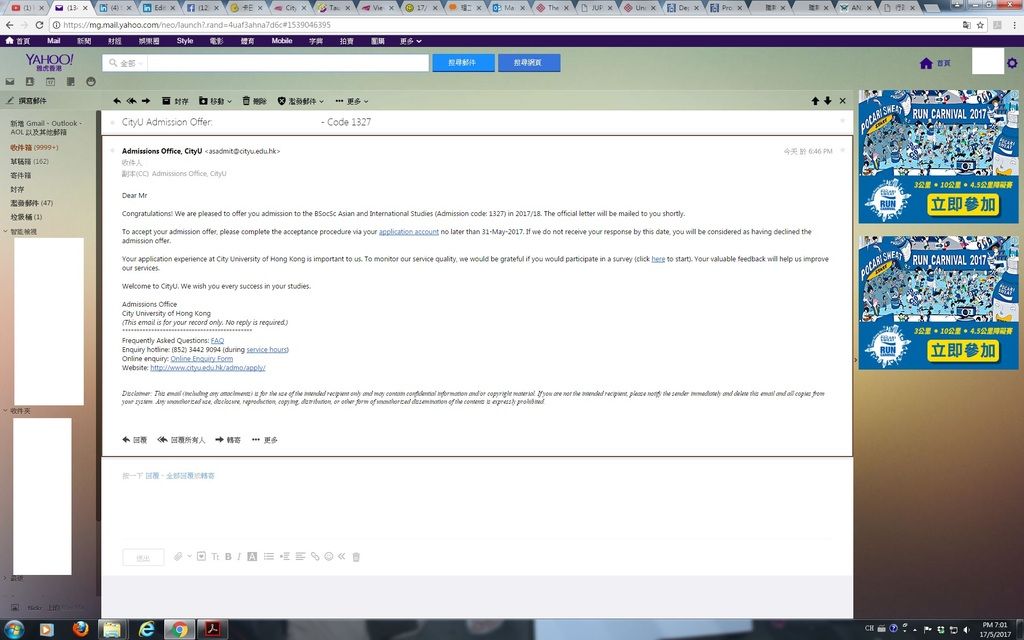The image size is (1024, 640).
Task: Open the 更多 (more) dropdown in the top toolbar
Action: 351,101
